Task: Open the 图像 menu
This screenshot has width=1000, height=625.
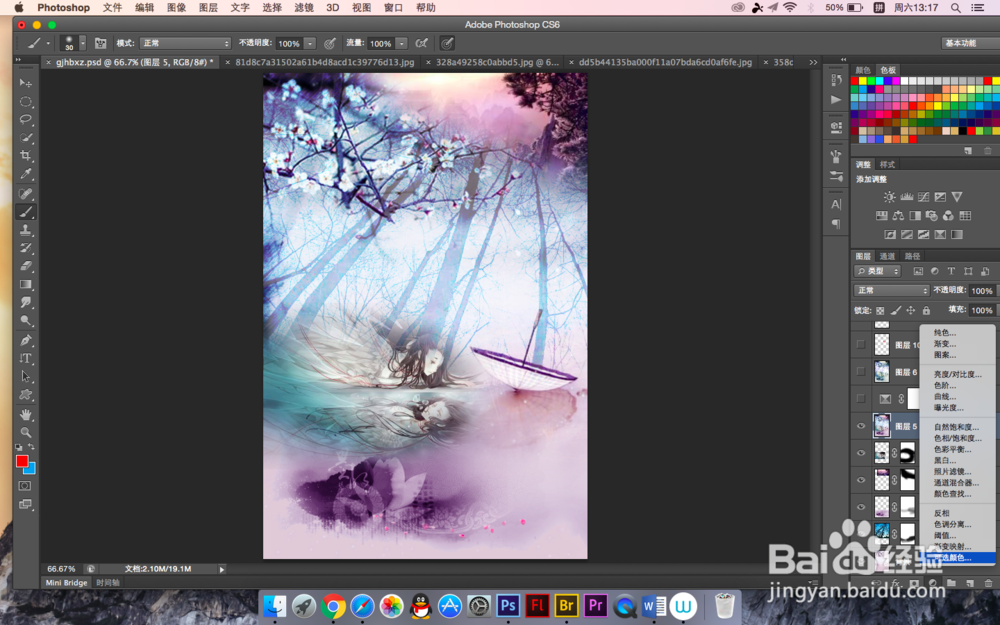Action: point(176,8)
